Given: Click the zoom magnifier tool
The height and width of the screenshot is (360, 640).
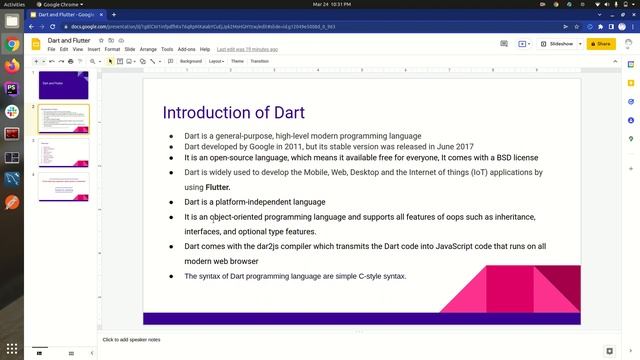Looking at the screenshot, I should 93,61.
